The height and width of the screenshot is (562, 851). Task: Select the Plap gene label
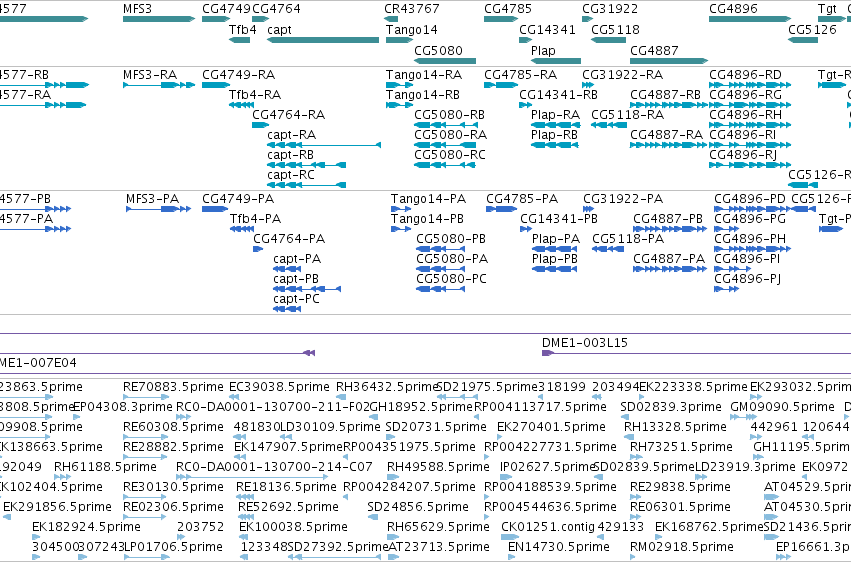click(543, 50)
